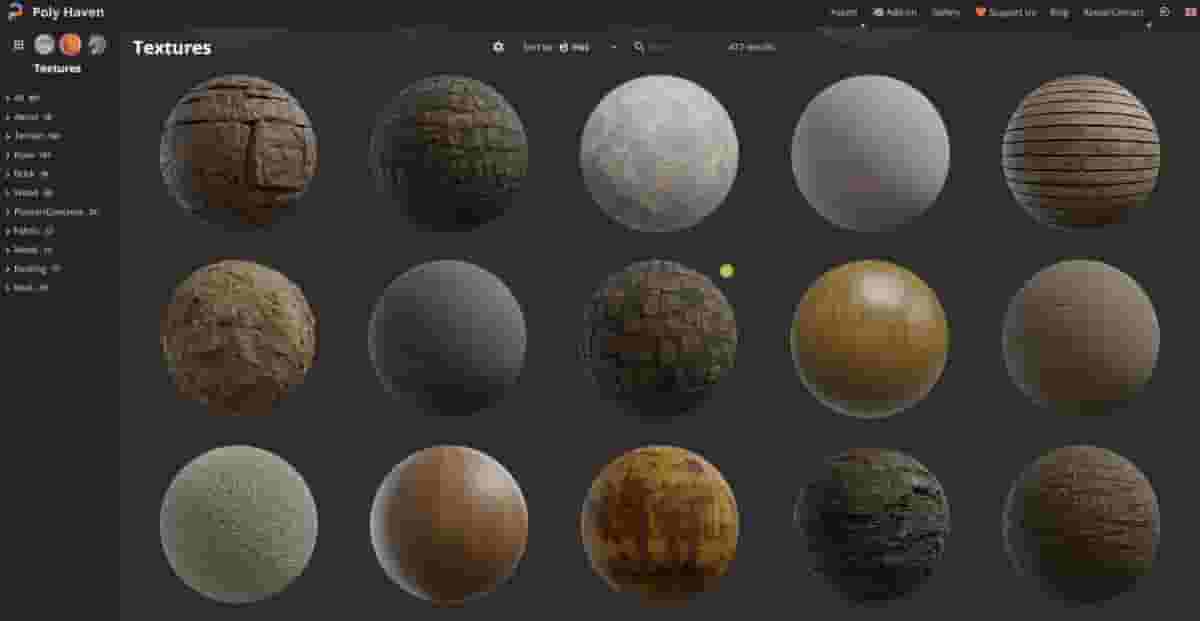This screenshot has height=621, width=1200.
Task: Expand the Wood category in the sidebar
Action: [x=32, y=192]
